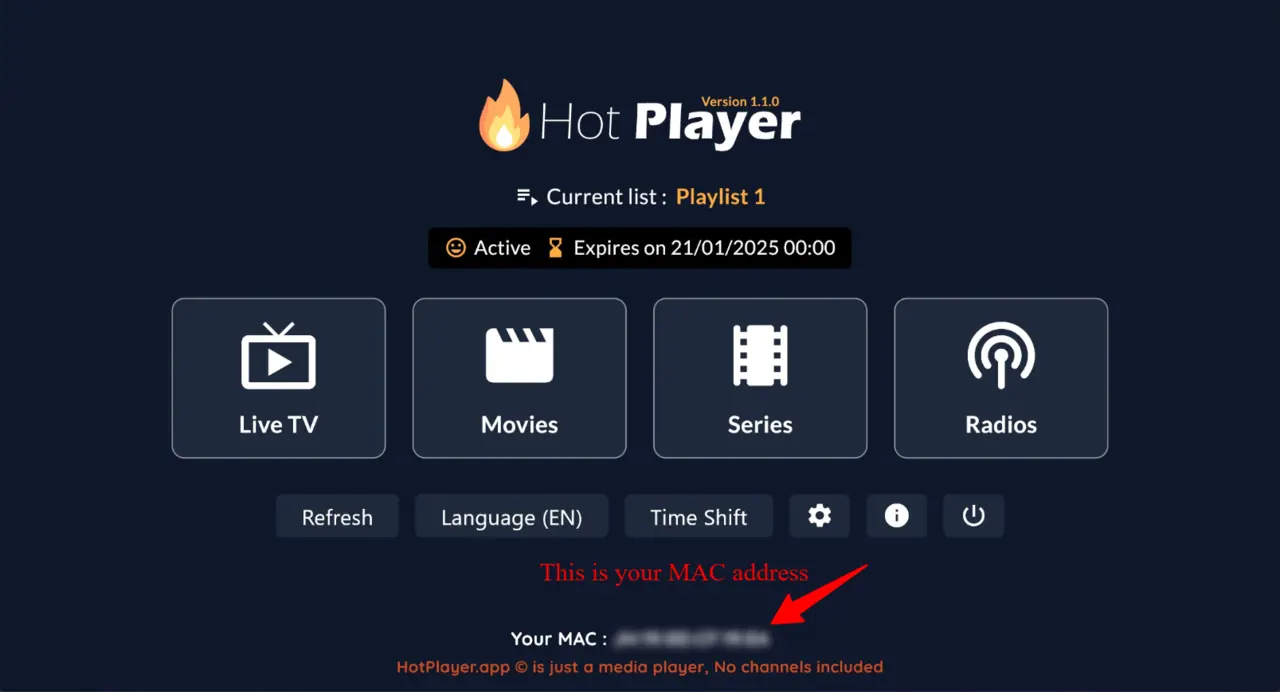Image resolution: width=1280 pixels, height=692 pixels.
Task: Click the Series film strip icon
Action: (760, 355)
